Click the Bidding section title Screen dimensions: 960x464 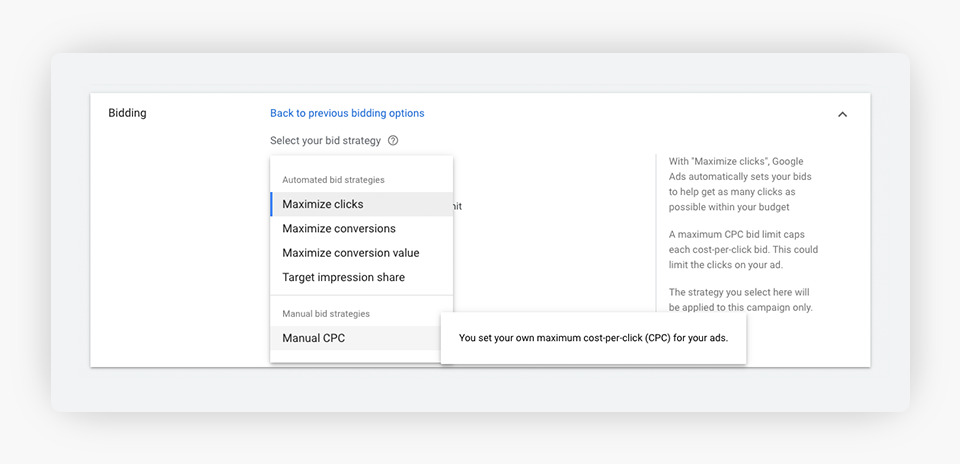tap(127, 113)
